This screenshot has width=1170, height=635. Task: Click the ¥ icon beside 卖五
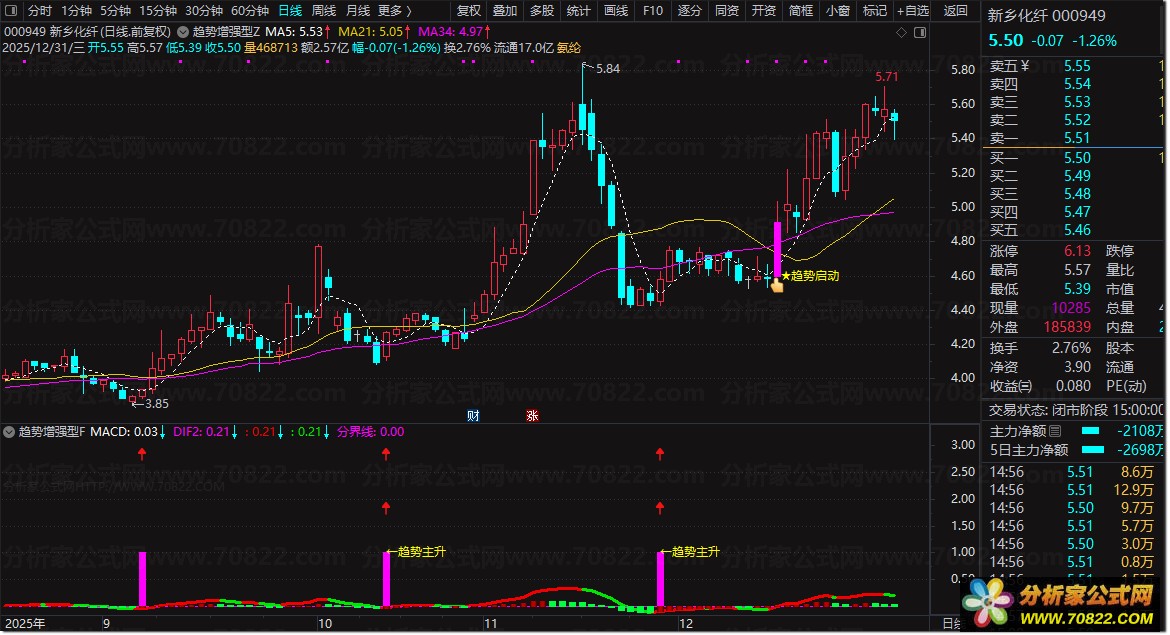pos(1024,66)
